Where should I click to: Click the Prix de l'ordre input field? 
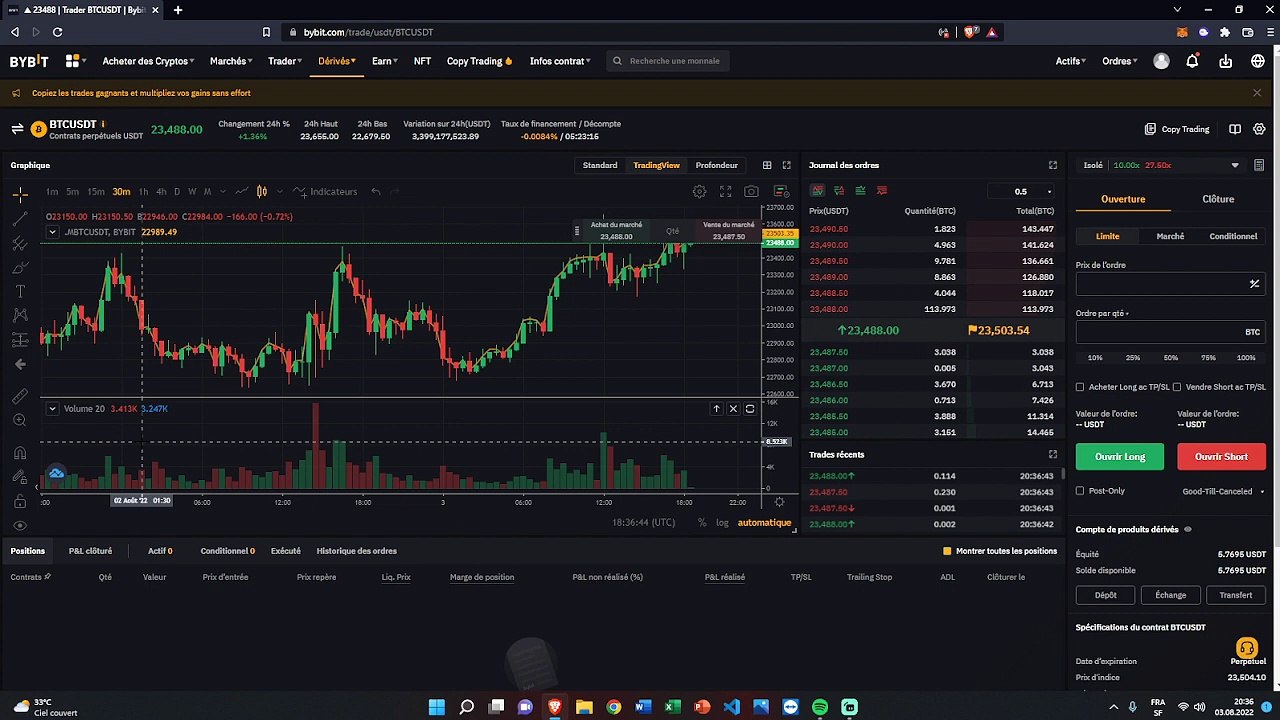click(1170, 284)
